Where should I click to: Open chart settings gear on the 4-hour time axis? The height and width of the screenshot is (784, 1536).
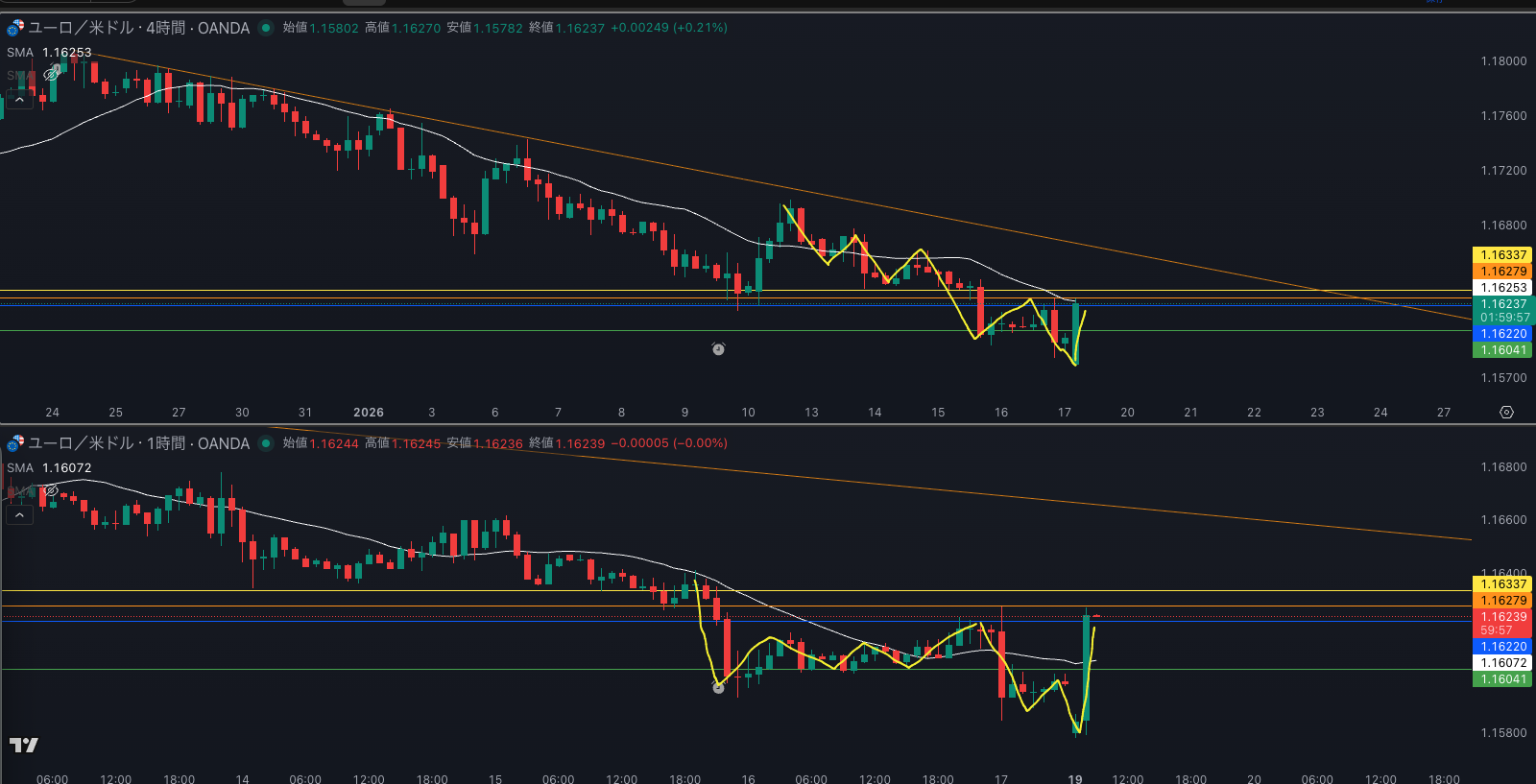coord(1506,412)
